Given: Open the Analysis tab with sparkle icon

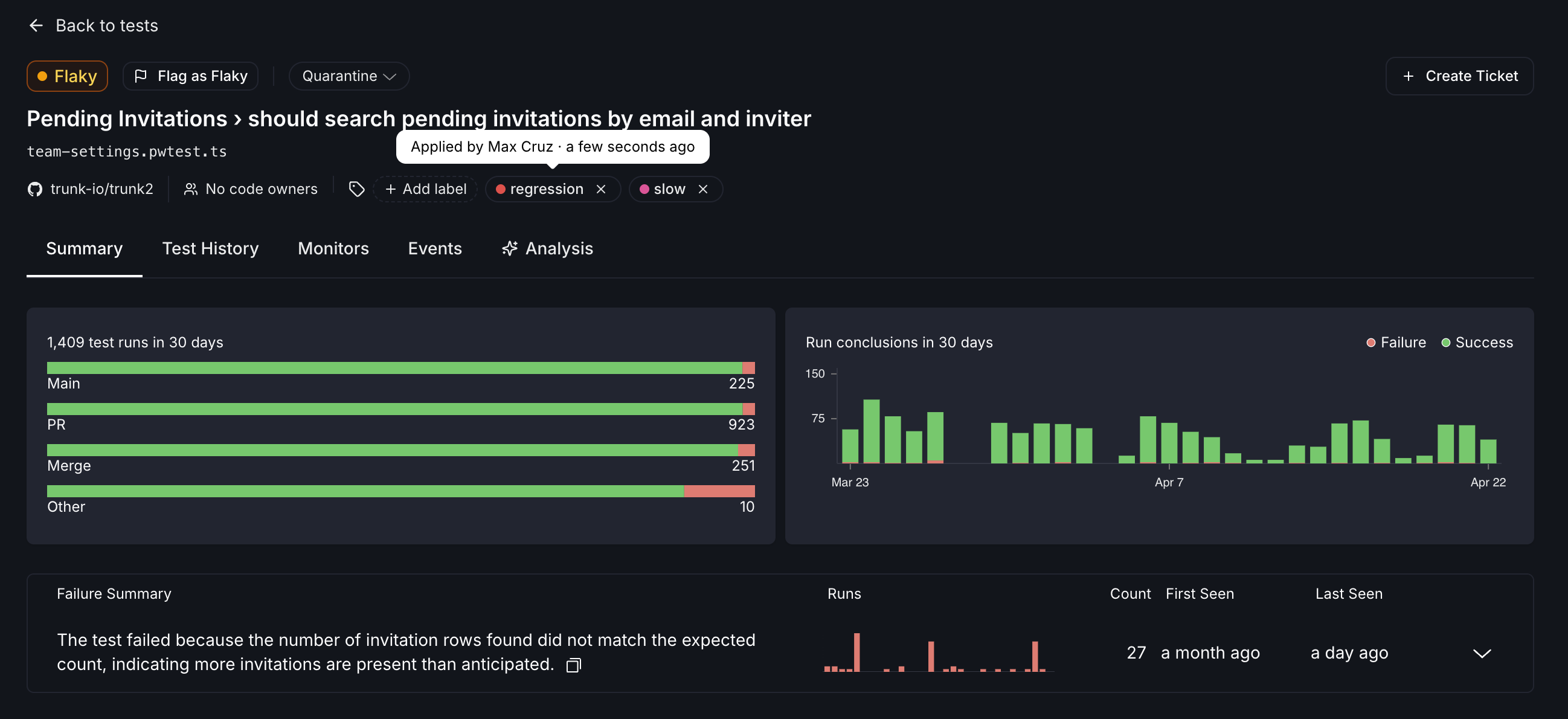Looking at the screenshot, I should [547, 248].
